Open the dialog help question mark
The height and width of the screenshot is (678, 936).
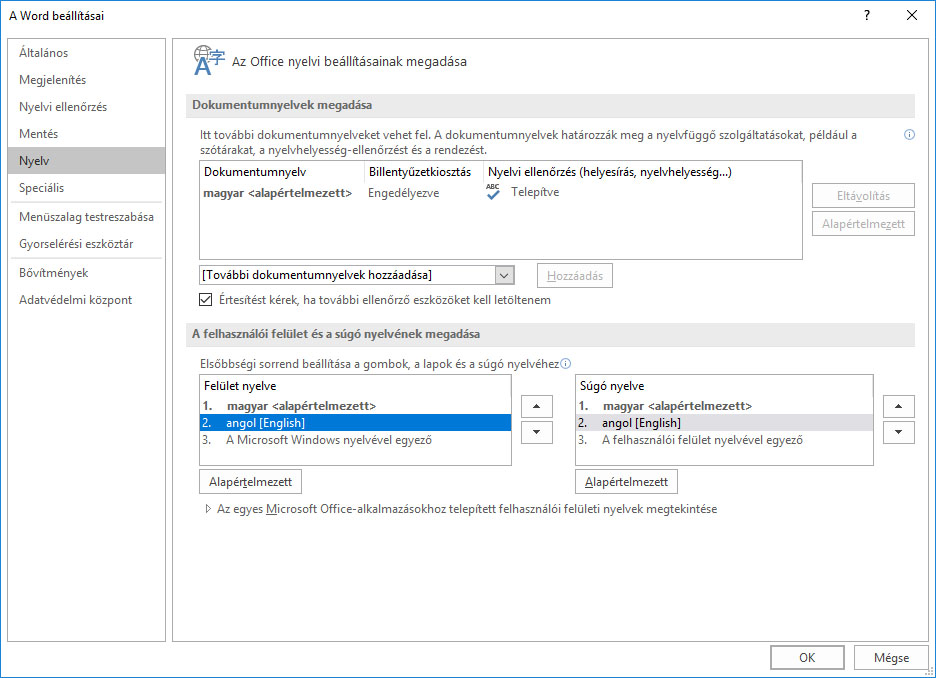(867, 16)
